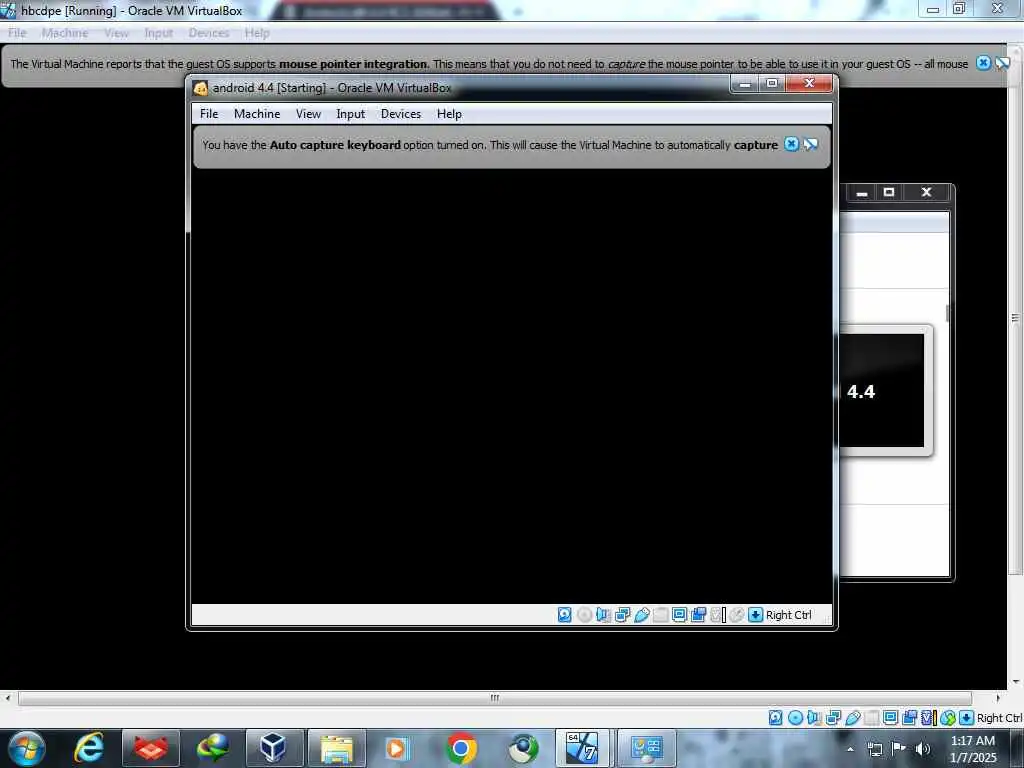Click optical disc icon in hbcdpe status bar
This screenshot has height=768, width=1024.
[795, 718]
